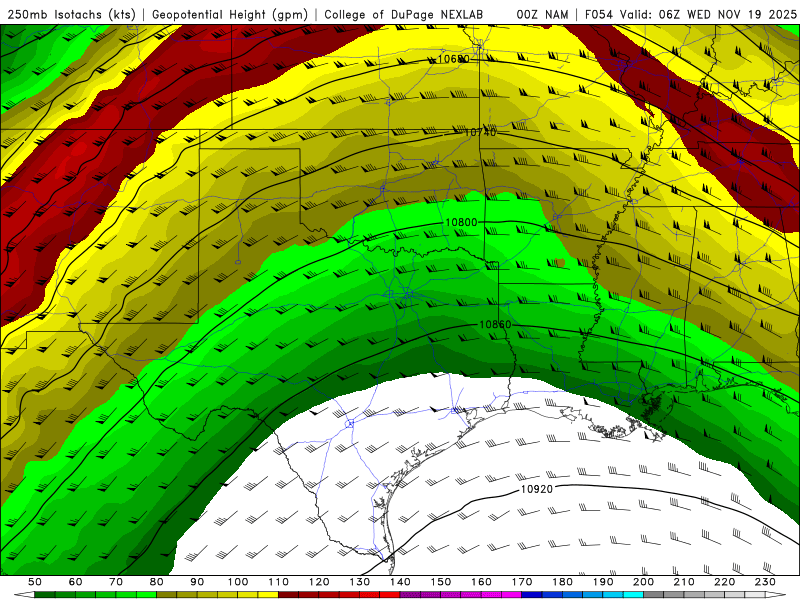Click the 200 value on the color scale
800x600 pixels.
click(643, 582)
